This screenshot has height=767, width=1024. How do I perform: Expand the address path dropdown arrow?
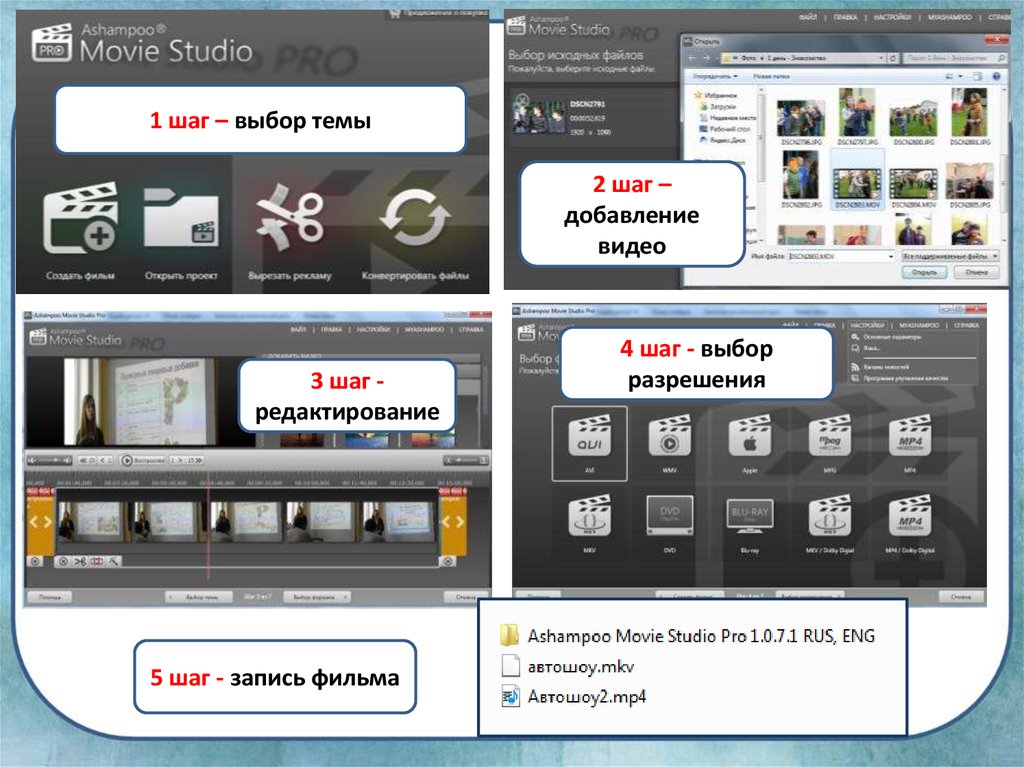point(880,58)
